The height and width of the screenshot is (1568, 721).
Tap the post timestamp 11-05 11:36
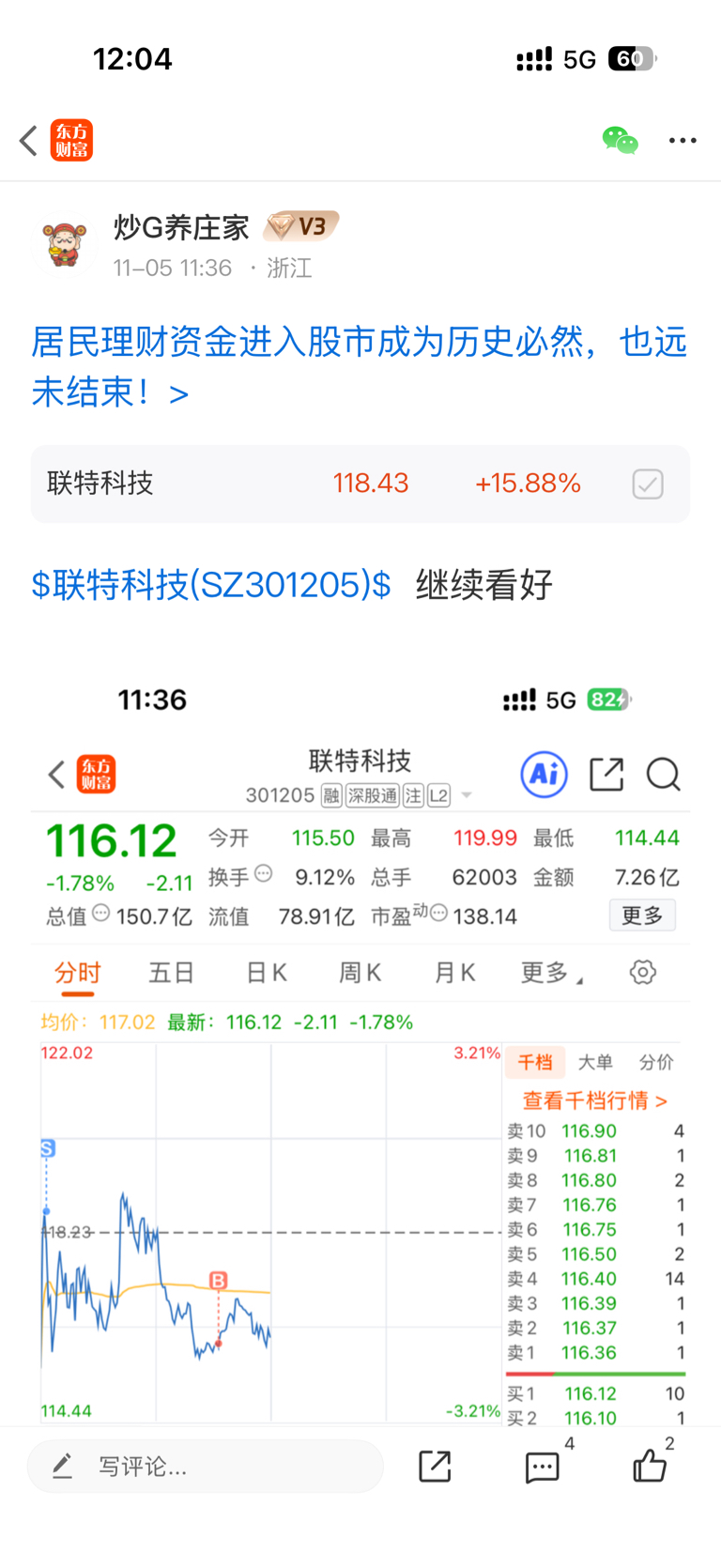point(173,269)
